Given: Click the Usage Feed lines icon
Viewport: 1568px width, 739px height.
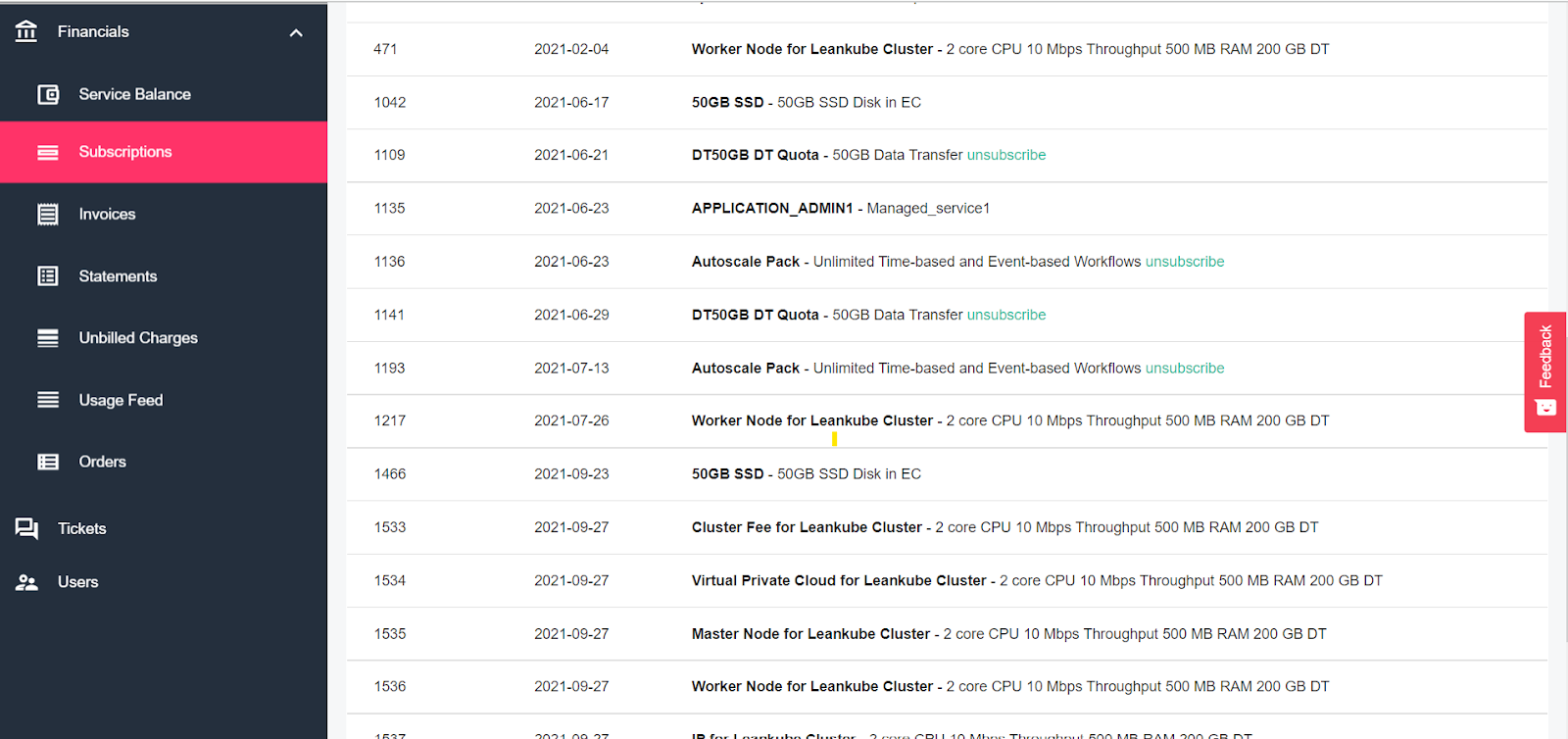Looking at the screenshot, I should tap(48, 400).
